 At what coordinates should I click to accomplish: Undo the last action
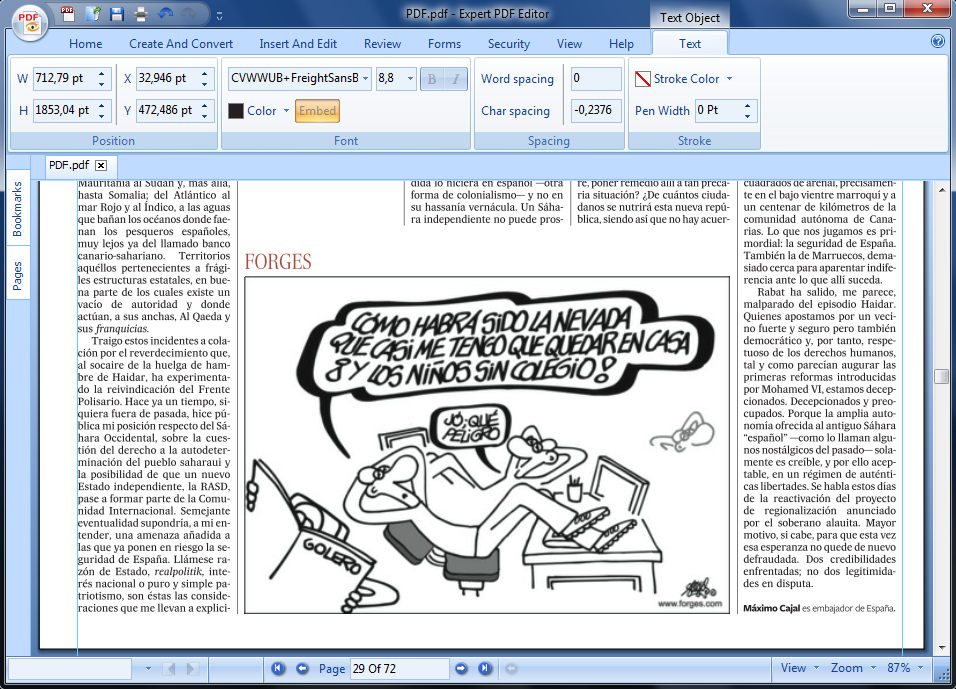click(165, 13)
